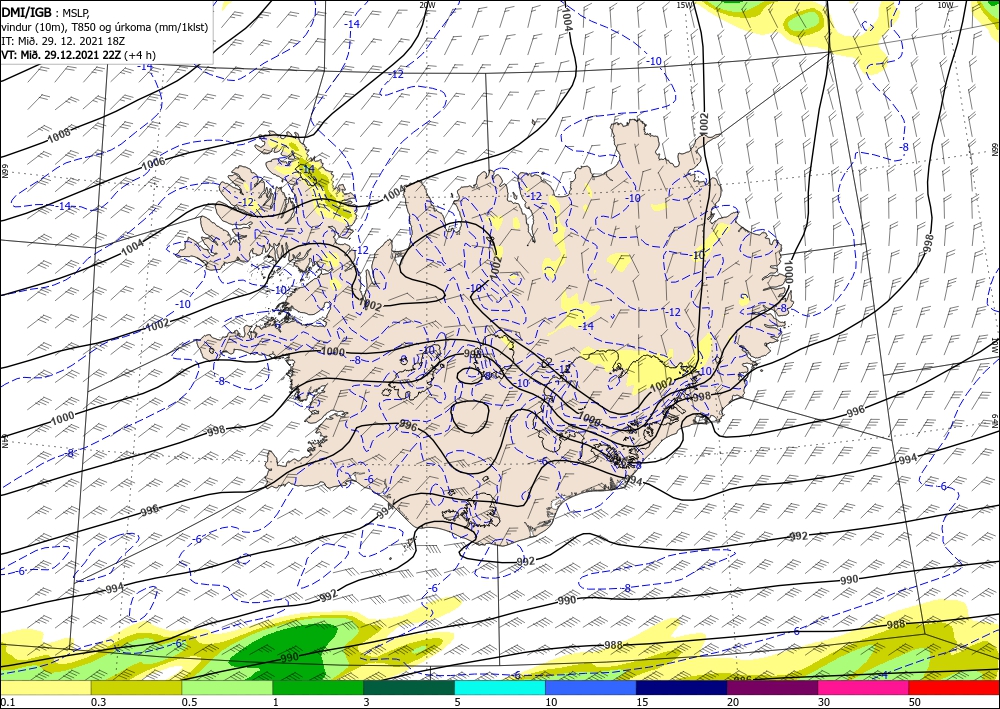
Task: Select the purple 20–30 legend swatch
Action: (x=772, y=687)
